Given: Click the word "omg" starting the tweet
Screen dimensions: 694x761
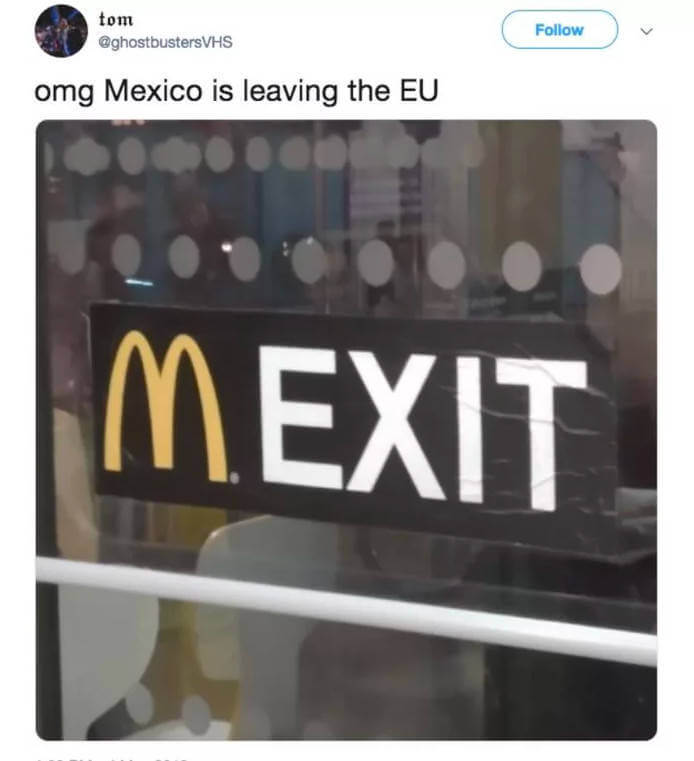Looking at the screenshot, I should [x=64, y=93].
